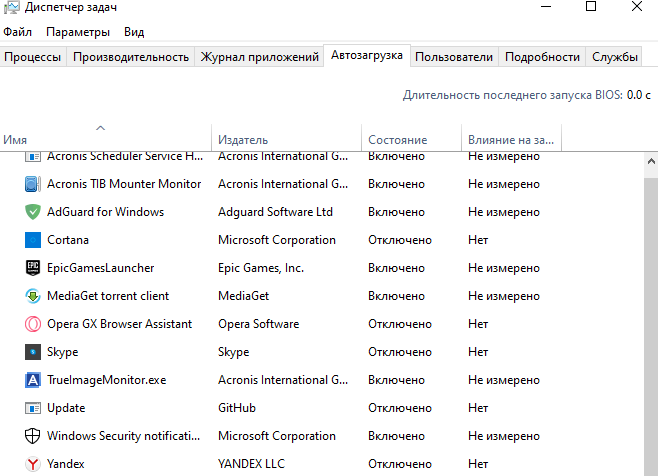
Task: Click the BIOS last startup time text
Action: (x=527, y=95)
